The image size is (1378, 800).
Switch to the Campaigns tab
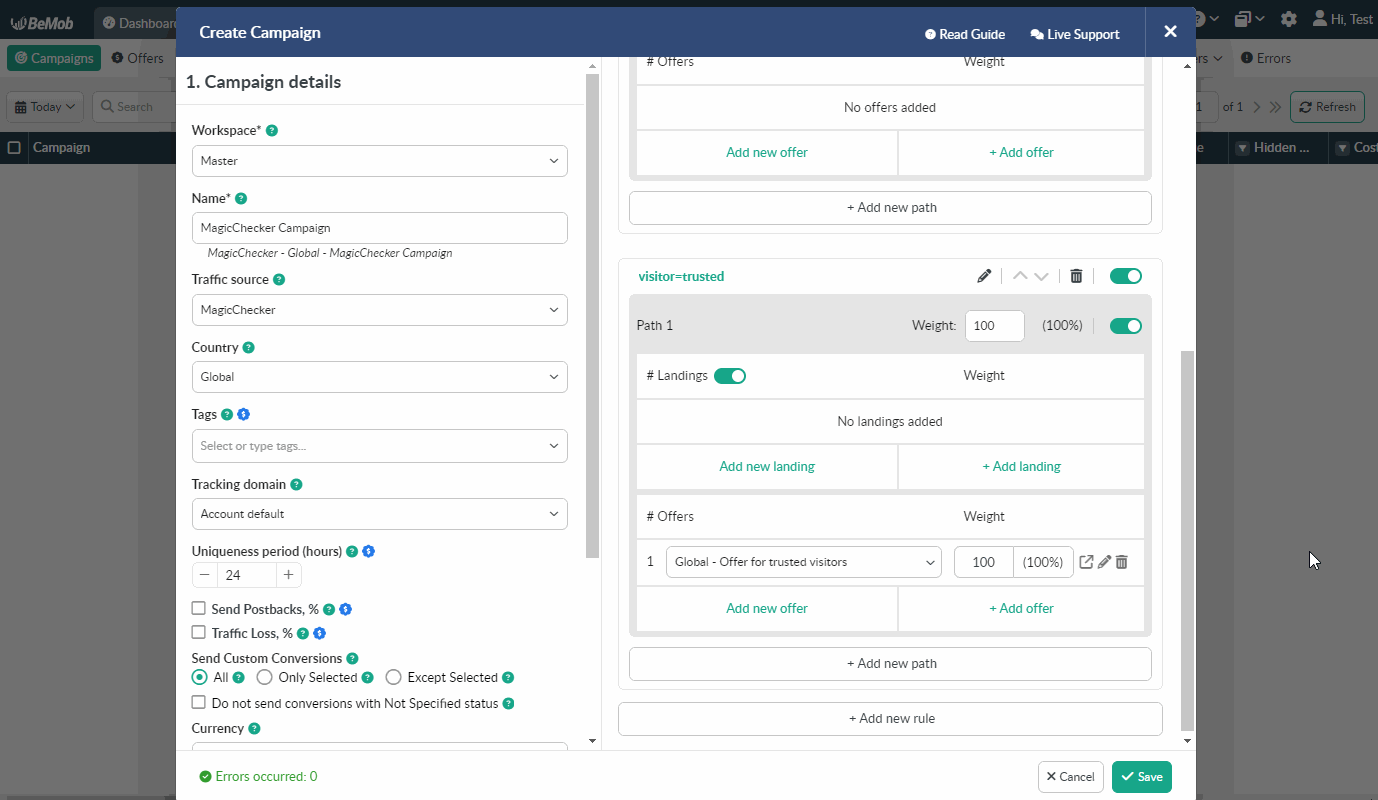[54, 58]
